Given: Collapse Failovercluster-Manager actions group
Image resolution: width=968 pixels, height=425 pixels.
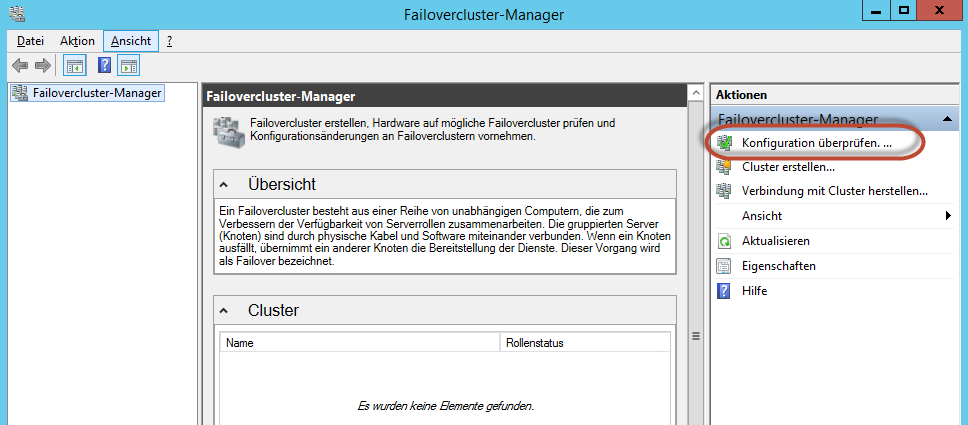Looking at the screenshot, I should 948,119.
